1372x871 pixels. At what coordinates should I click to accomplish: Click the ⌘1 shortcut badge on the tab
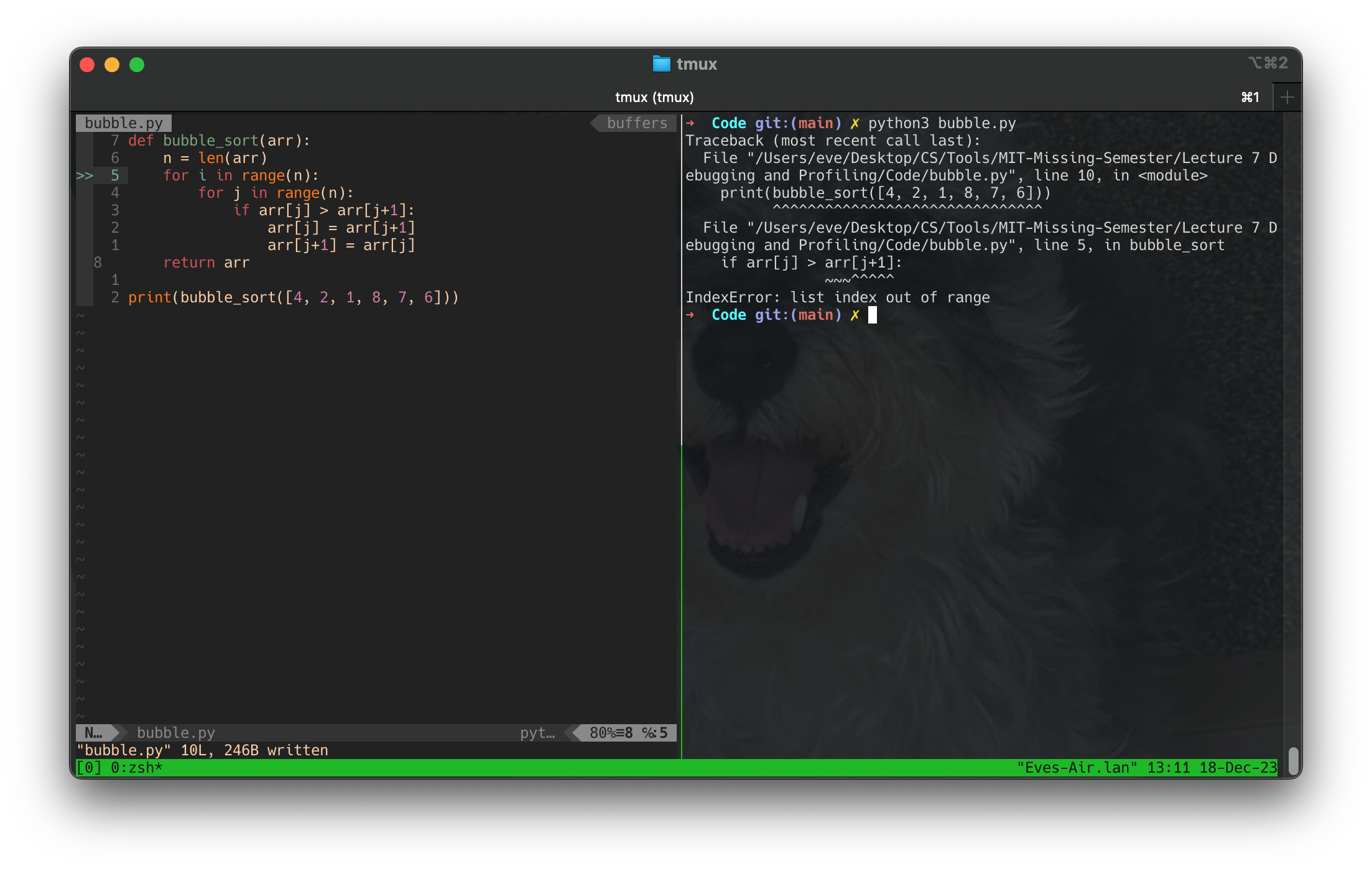point(1249,97)
